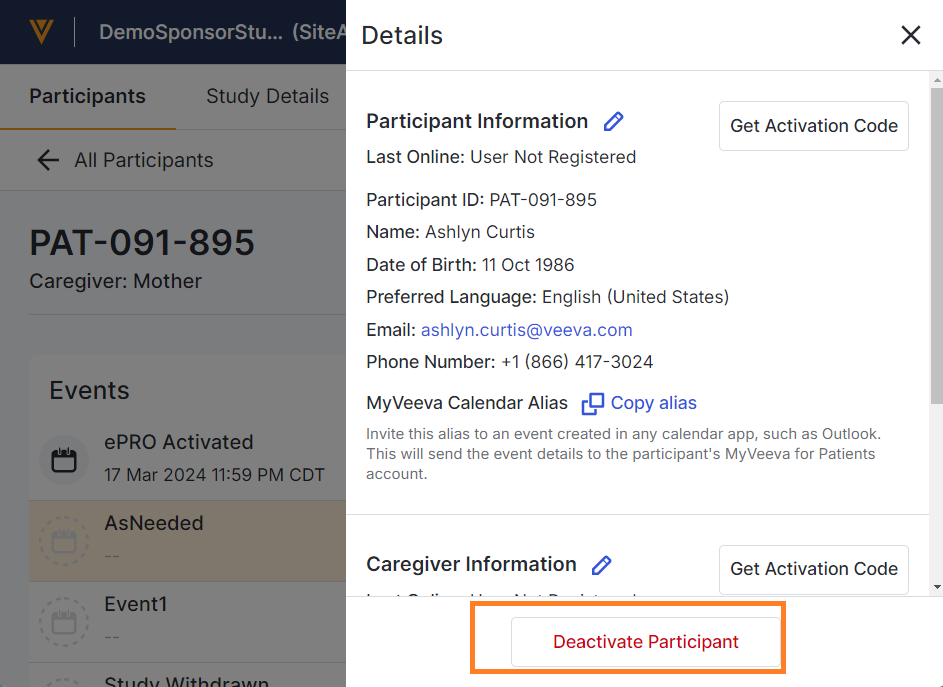Get Activation Code for the caregiver
943x687 pixels.
coord(813,569)
